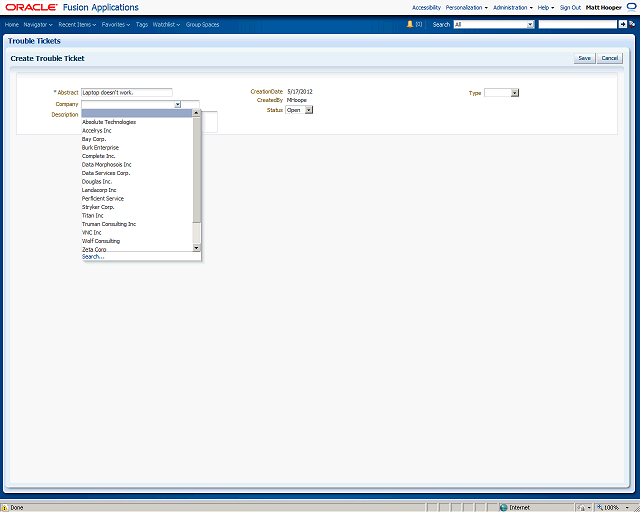The image size is (640, 512).
Task: Click the Oracle O icon beside Matt Hooper
Action: 632,7
